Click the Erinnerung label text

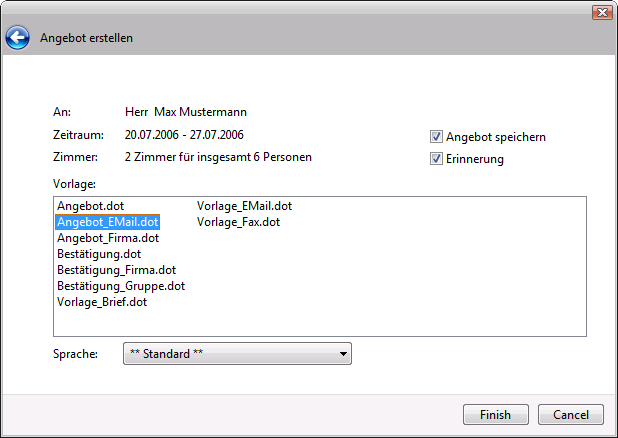(475, 159)
